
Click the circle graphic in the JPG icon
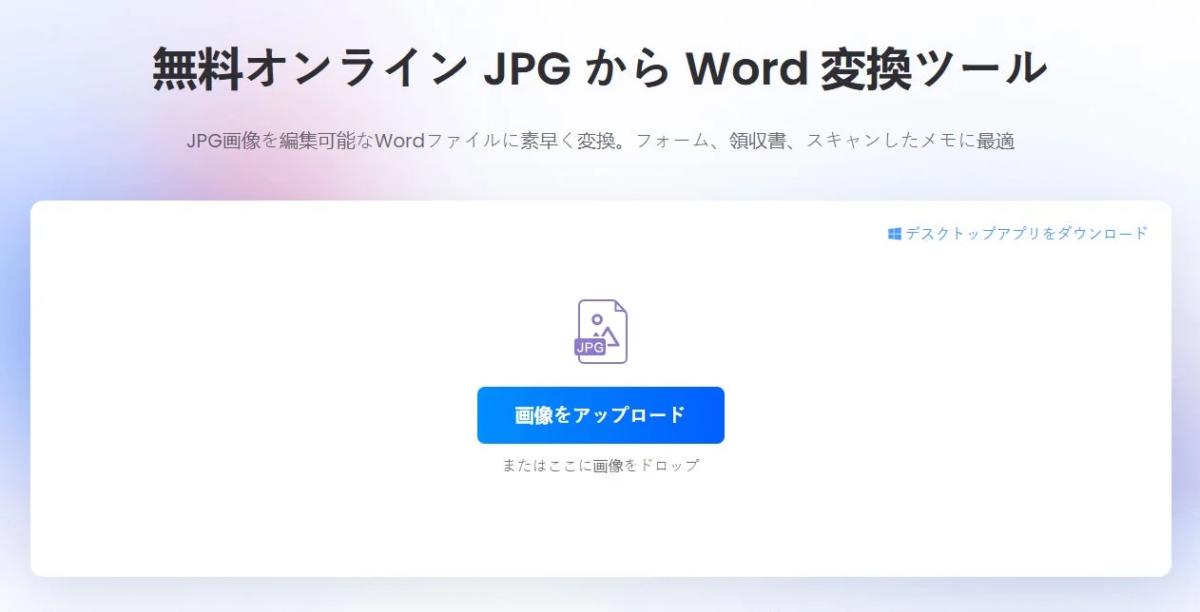point(597,319)
